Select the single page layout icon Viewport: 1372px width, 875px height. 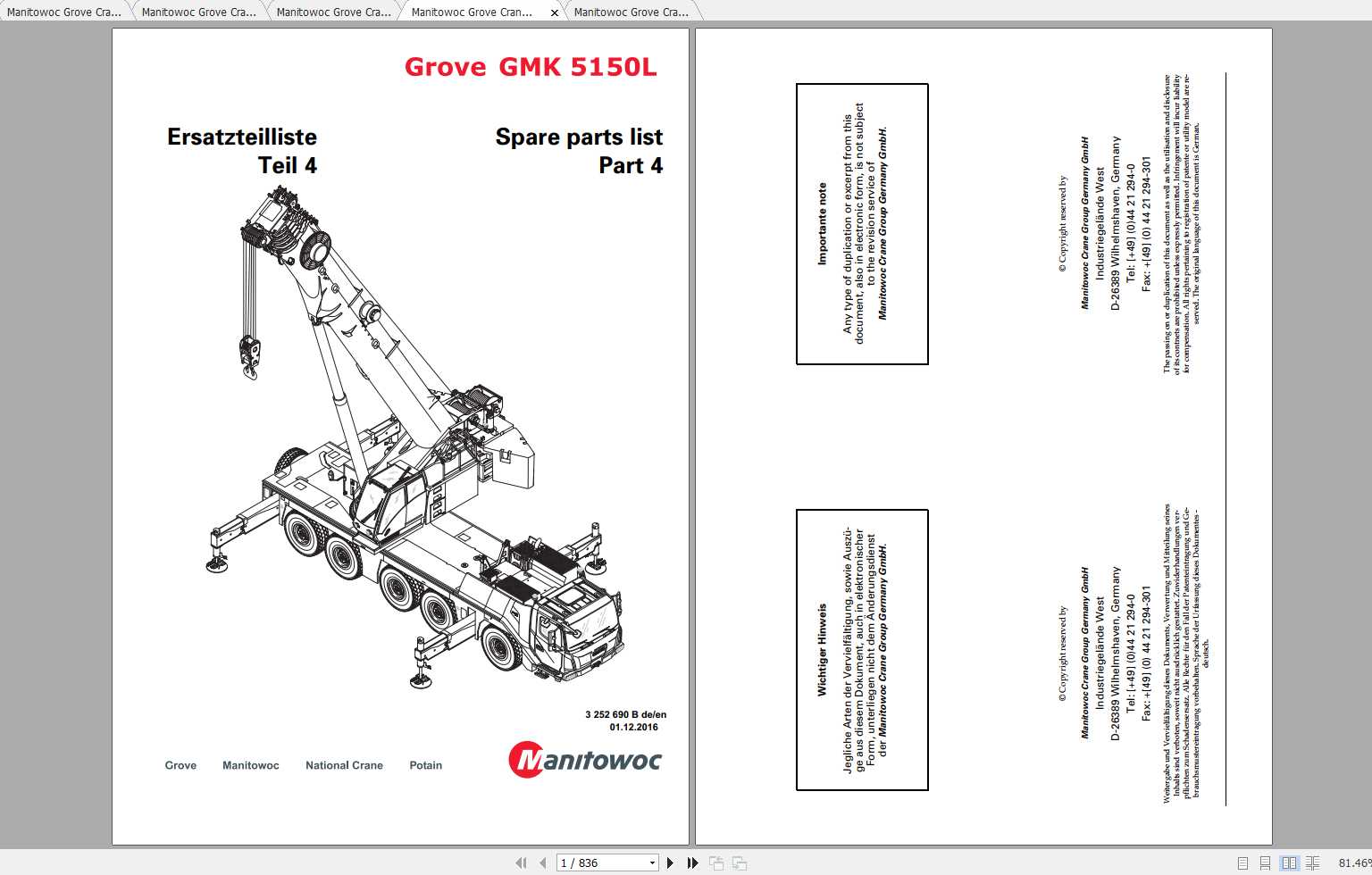coord(1242,862)
